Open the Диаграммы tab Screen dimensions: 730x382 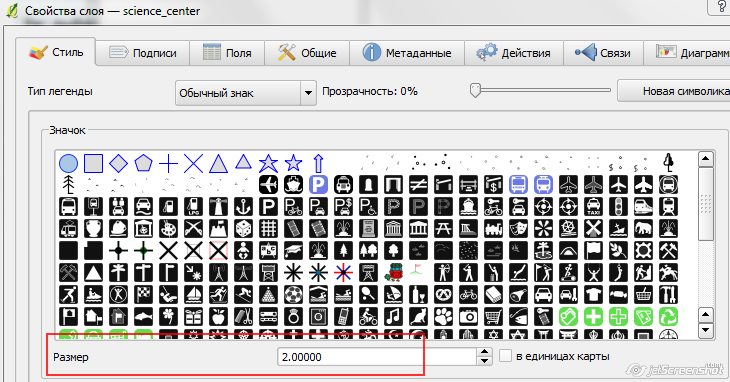687,53
